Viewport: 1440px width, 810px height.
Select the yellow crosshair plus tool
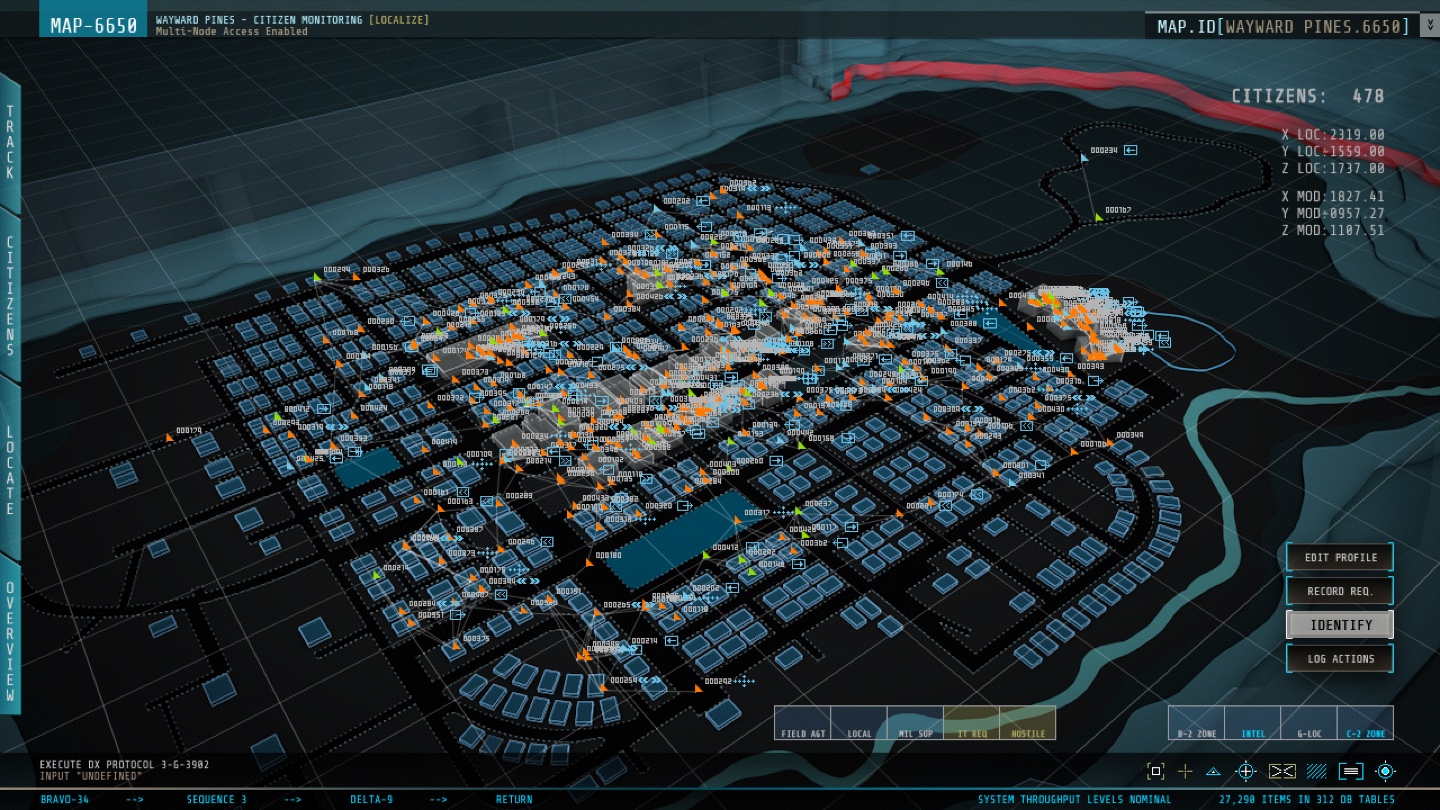click(1185, 771)
